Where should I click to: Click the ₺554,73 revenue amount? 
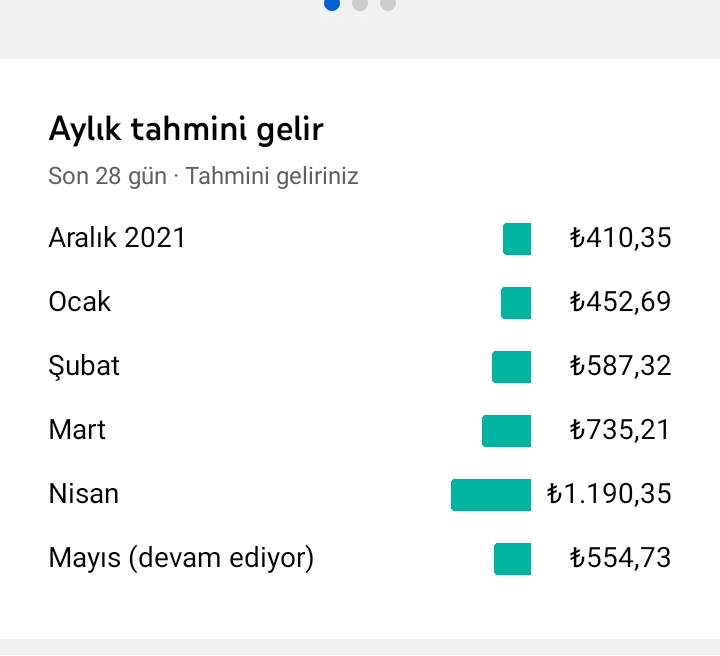coord(620,558)
